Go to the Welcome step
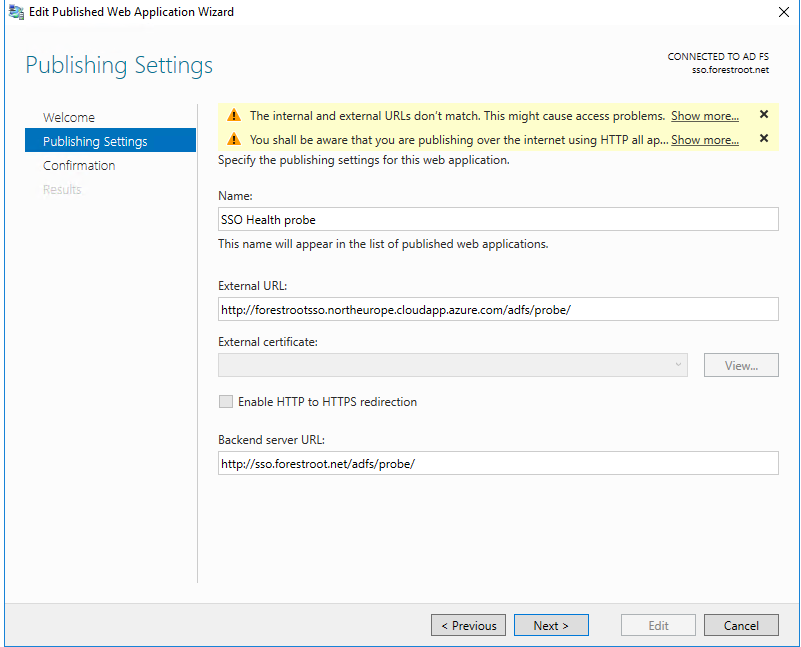Image resolution: width=801 pixels, height=647 pixels. (69, 117)
